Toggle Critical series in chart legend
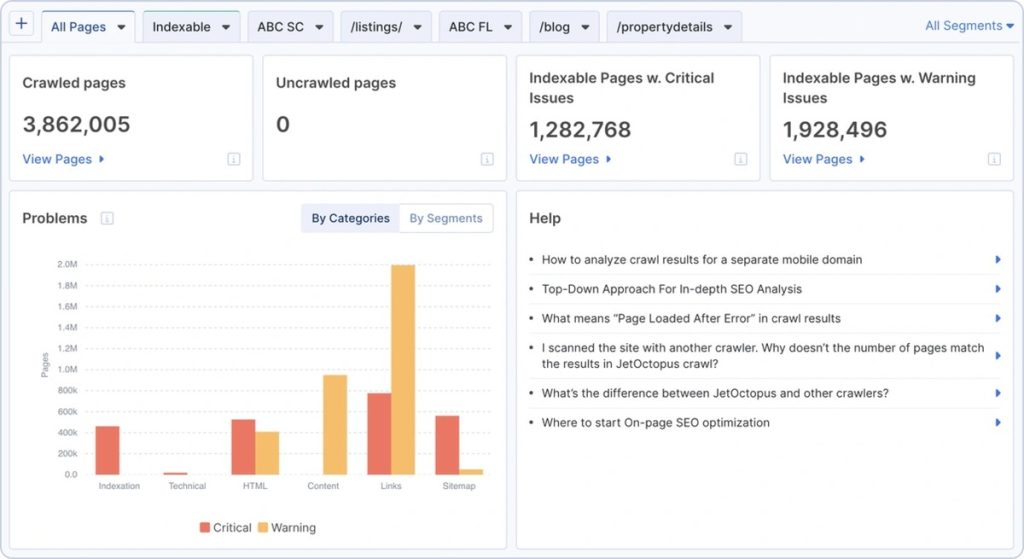 [226, 527]
